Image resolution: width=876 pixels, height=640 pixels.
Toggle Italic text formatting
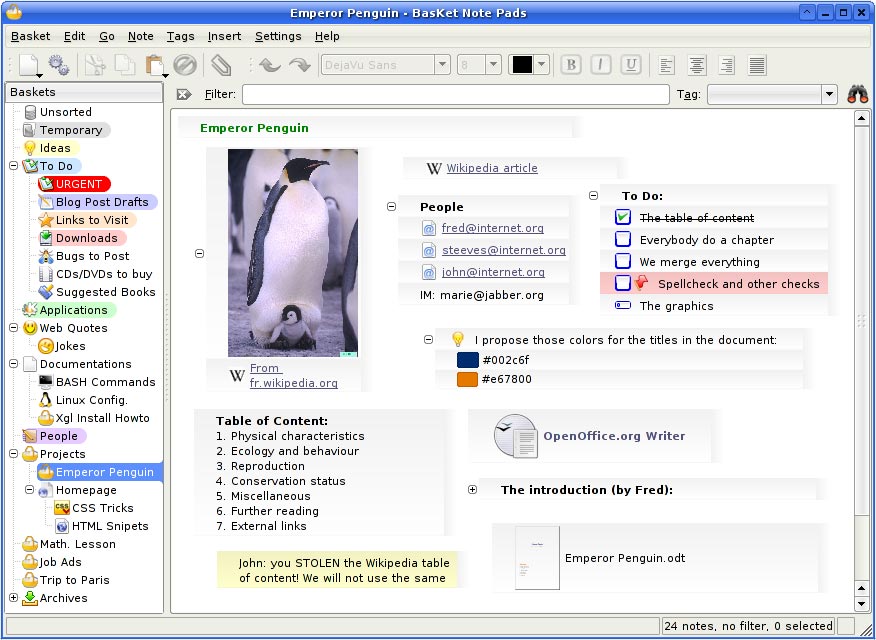pos(601,65)
